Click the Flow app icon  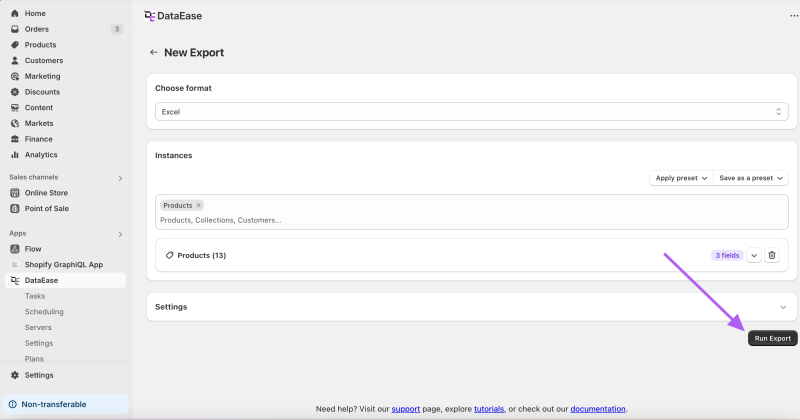coord(15,249)
